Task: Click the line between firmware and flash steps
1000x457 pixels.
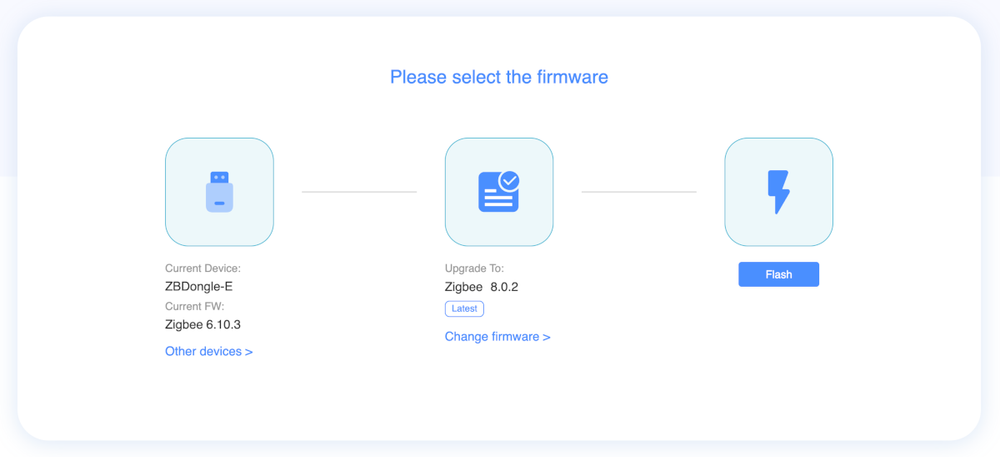Action: tap(639, 192)
